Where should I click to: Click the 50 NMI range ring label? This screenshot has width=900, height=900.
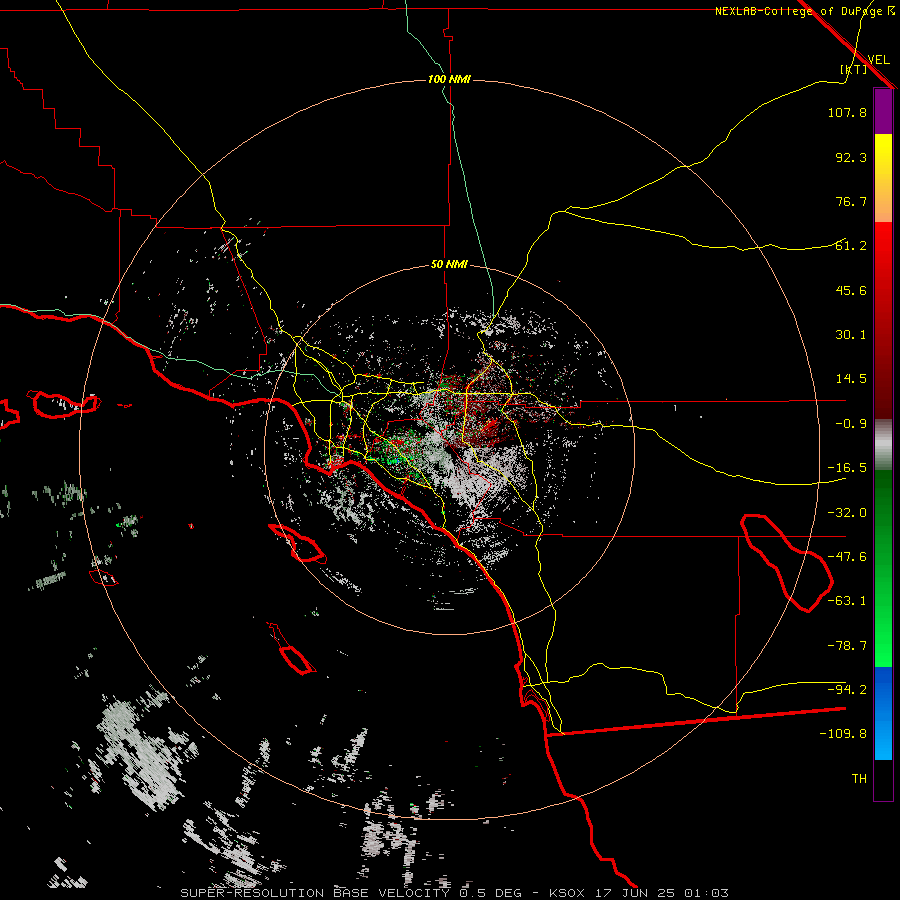449,265
